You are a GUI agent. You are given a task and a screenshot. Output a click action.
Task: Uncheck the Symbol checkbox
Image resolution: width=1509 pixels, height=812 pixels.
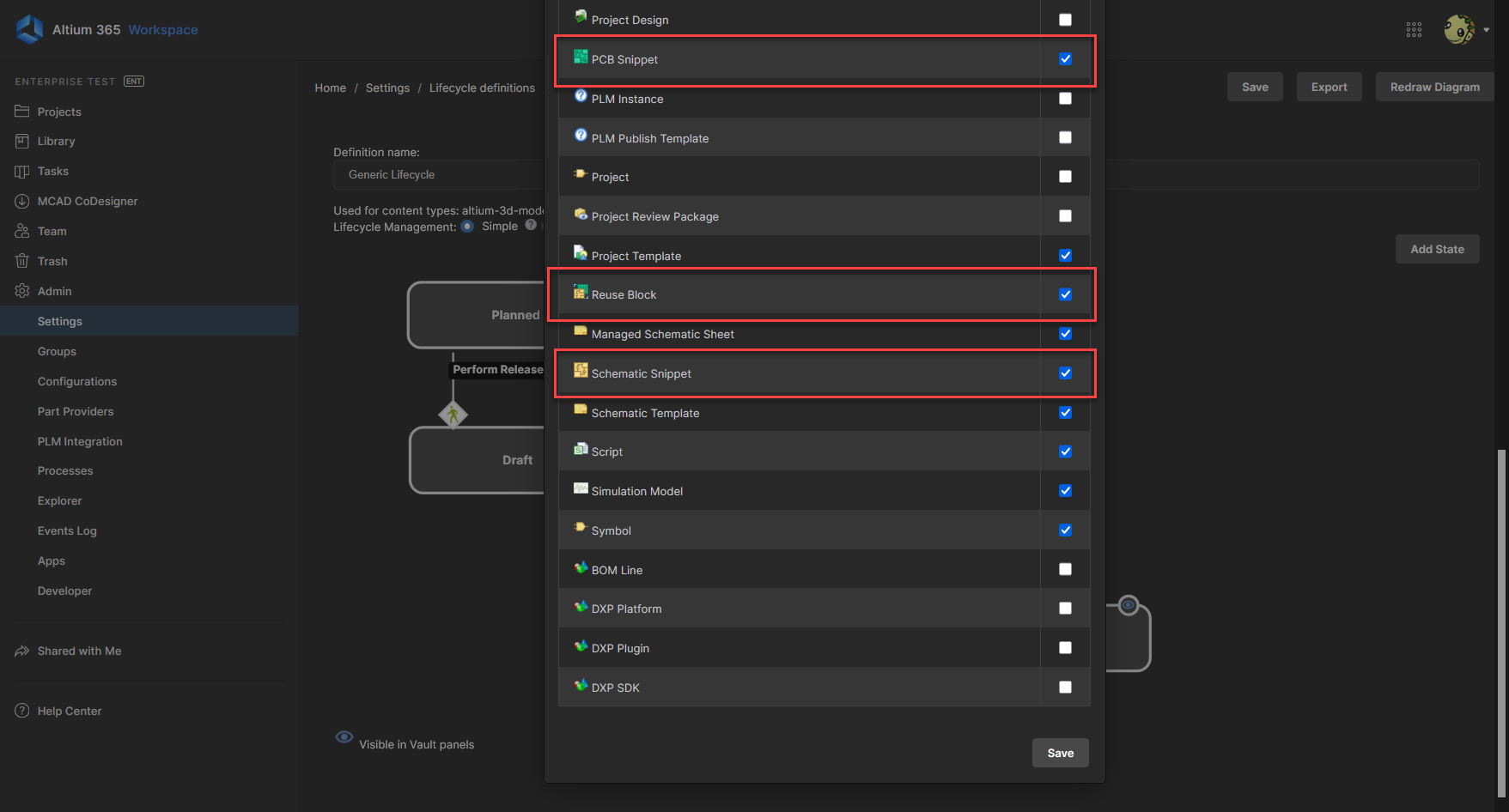click(1065, 530)
